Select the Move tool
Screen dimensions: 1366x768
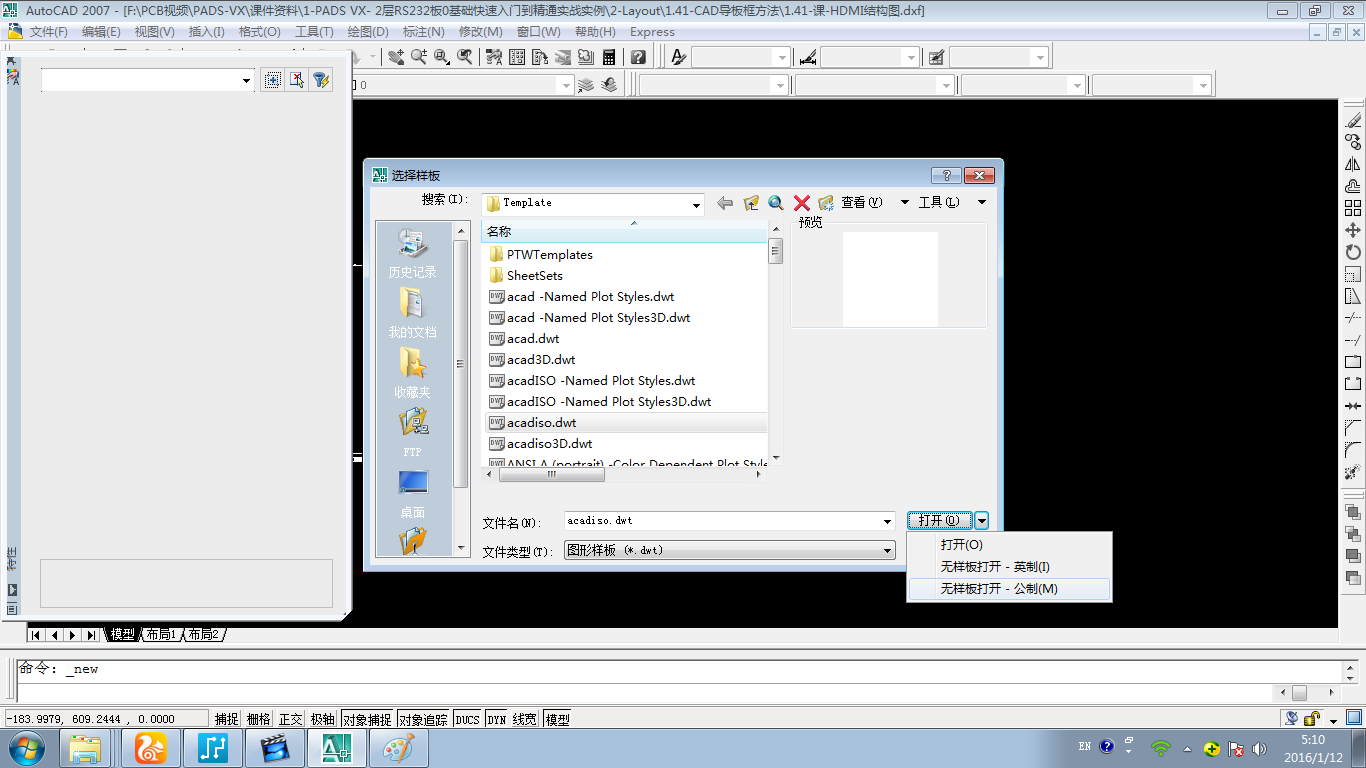pos(1353,230)
